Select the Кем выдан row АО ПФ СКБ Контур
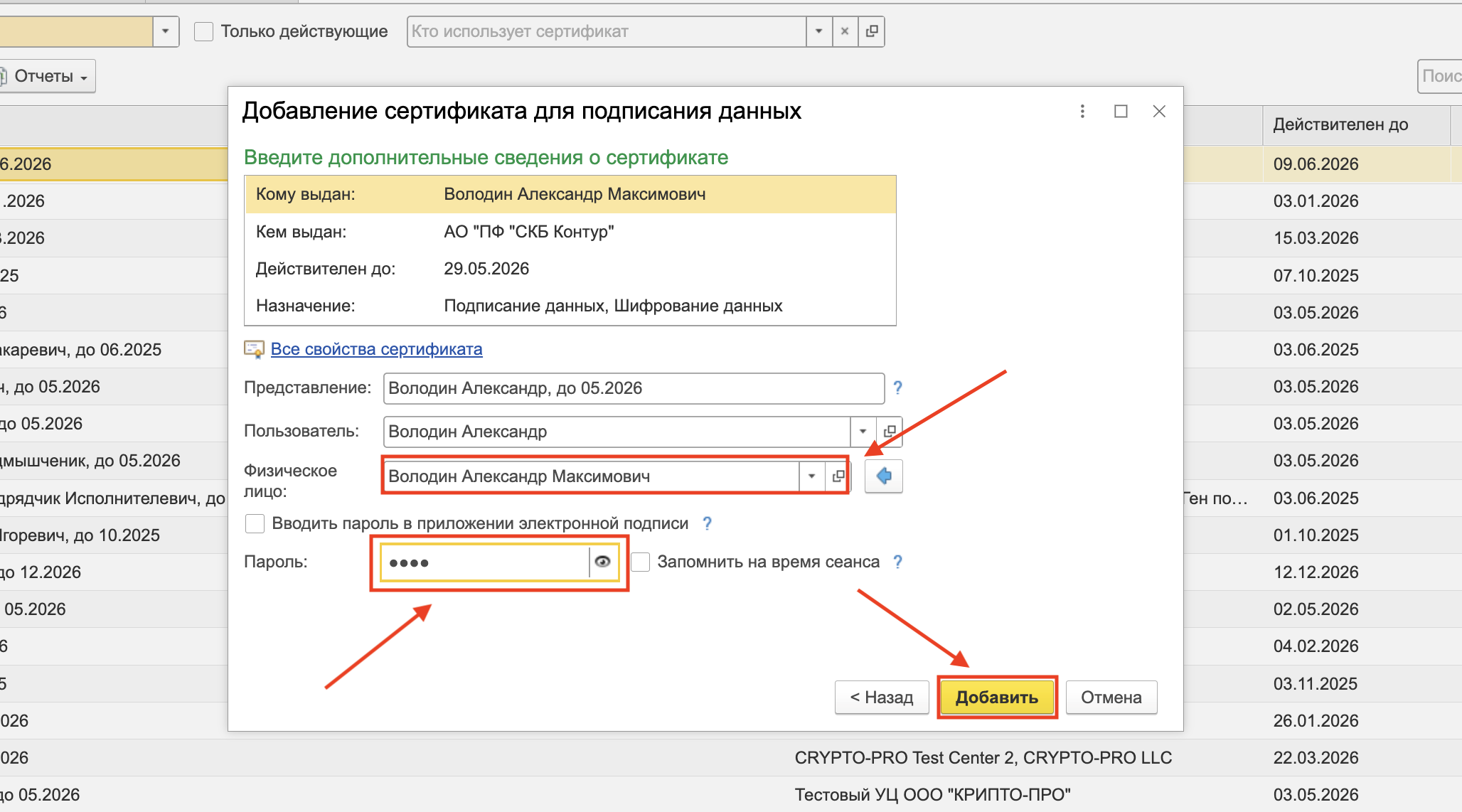 pyautogui.click(x=570, y=232)
